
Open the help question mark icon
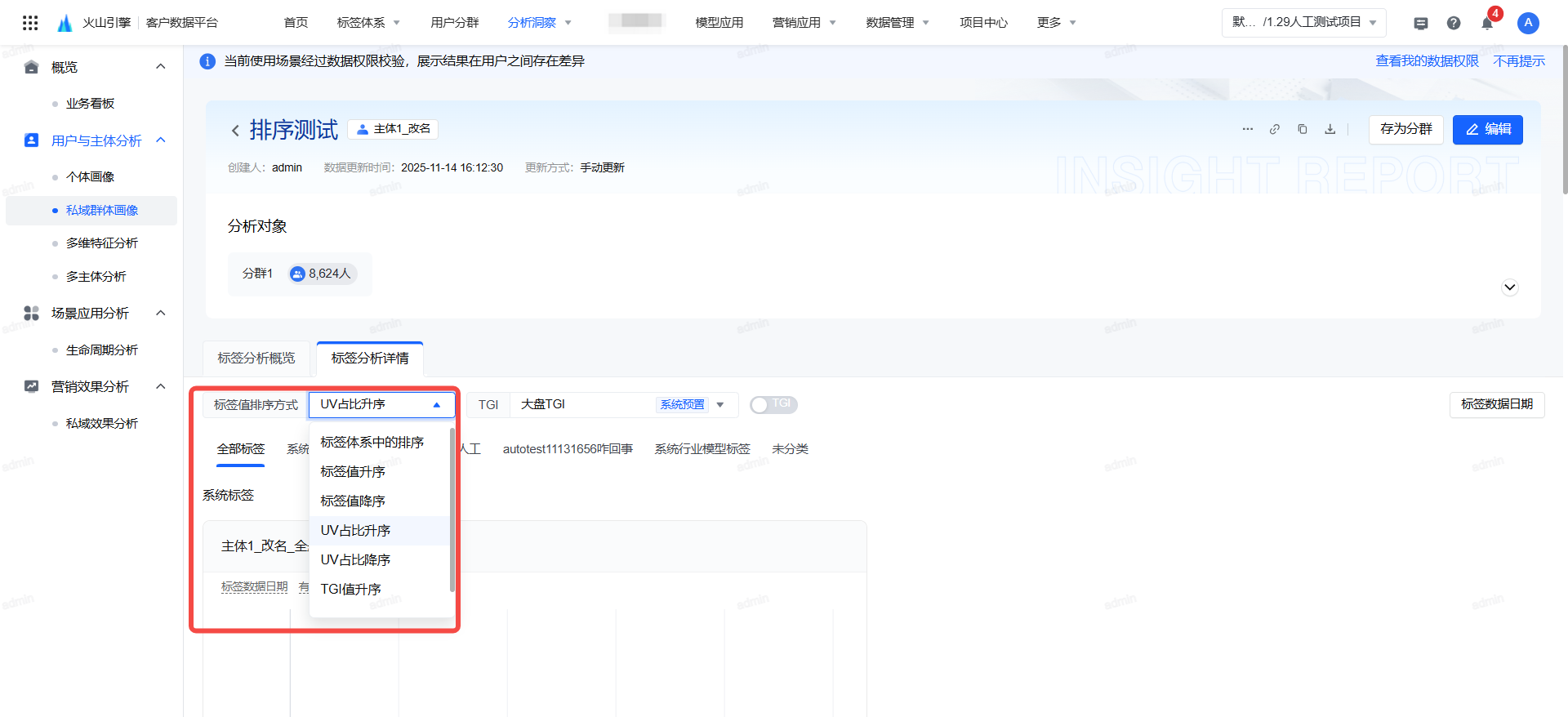(1454, 23)
